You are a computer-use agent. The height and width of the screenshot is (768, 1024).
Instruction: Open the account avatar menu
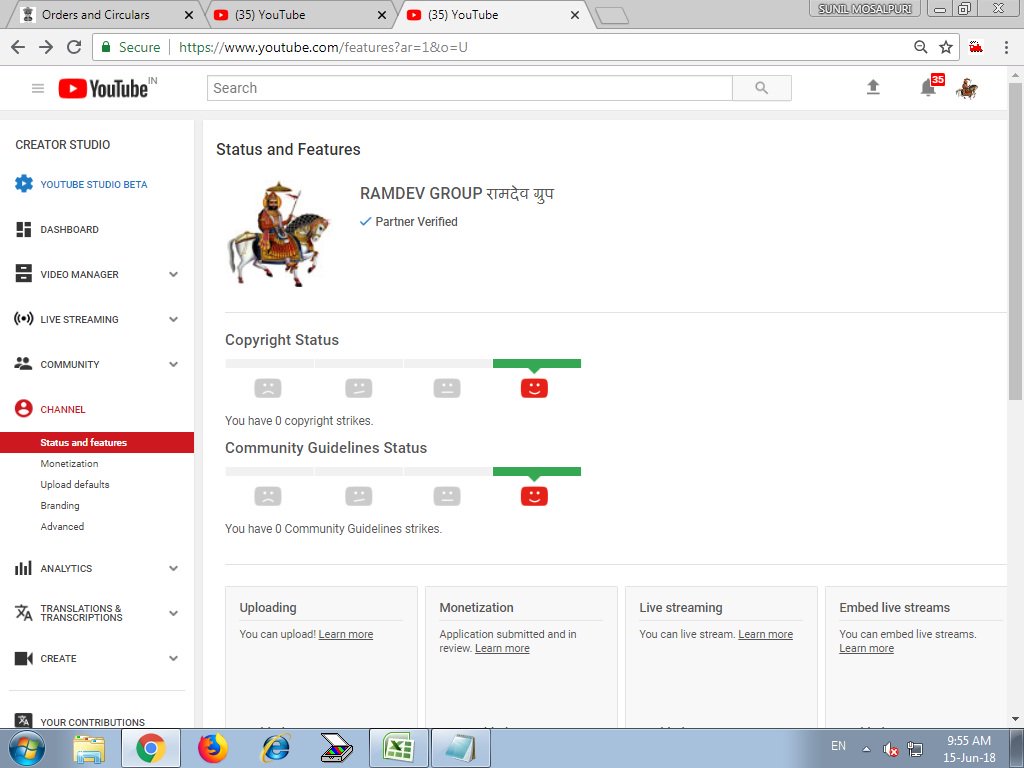tap(967, 88)
